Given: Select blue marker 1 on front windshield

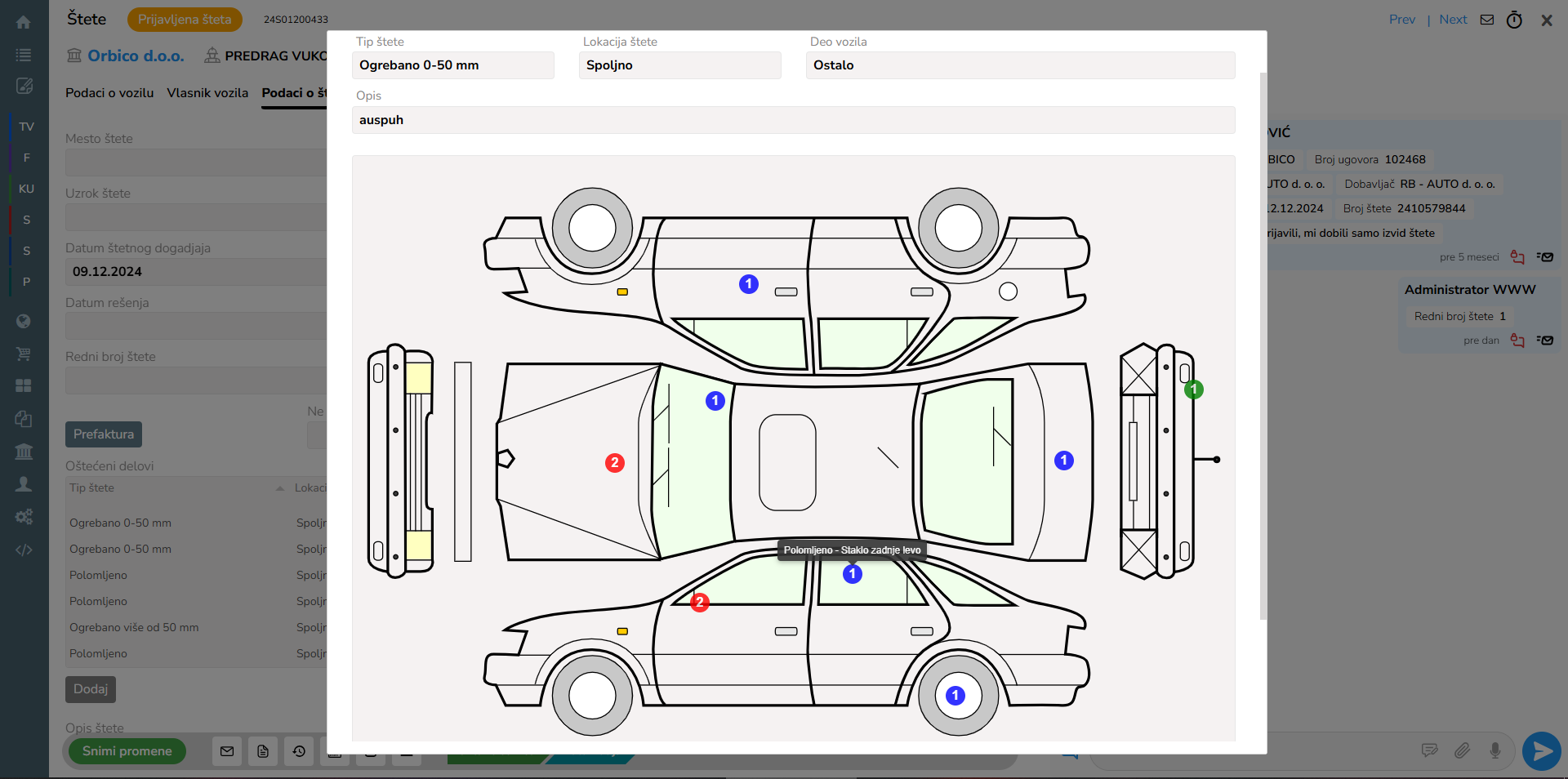Looking at the screenshot, I should 715,401.
